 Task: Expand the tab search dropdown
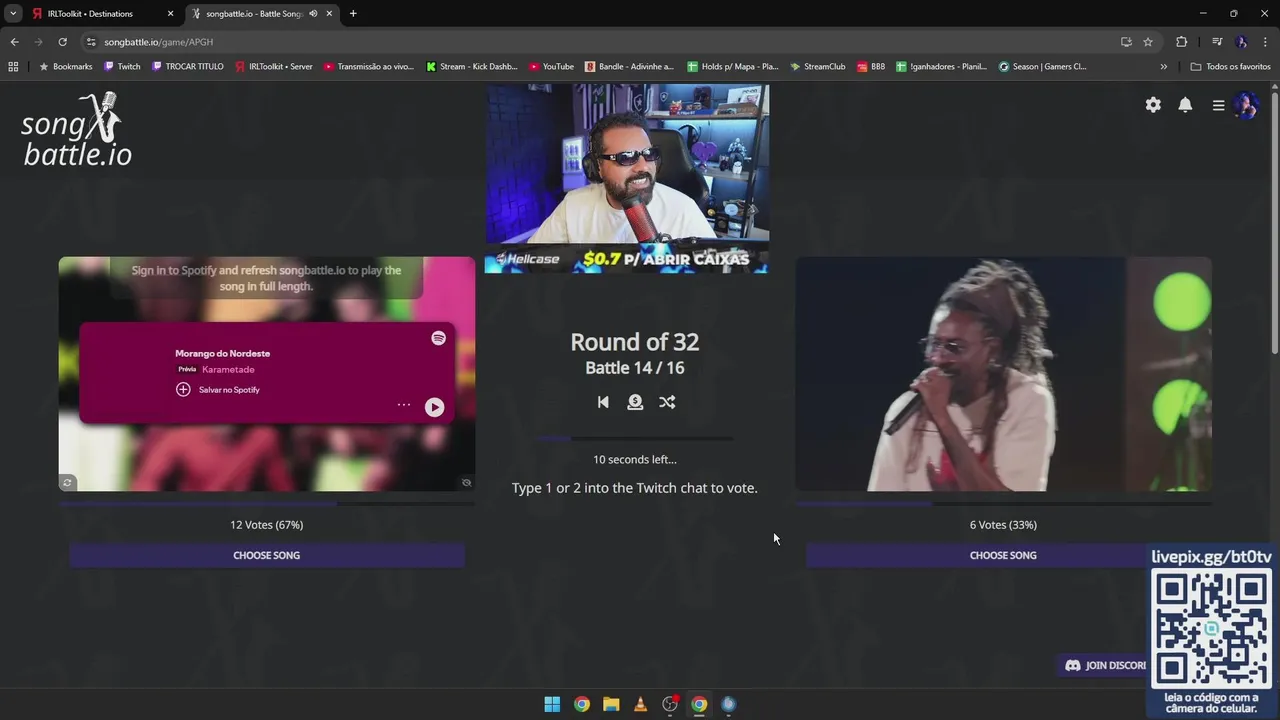12,14
